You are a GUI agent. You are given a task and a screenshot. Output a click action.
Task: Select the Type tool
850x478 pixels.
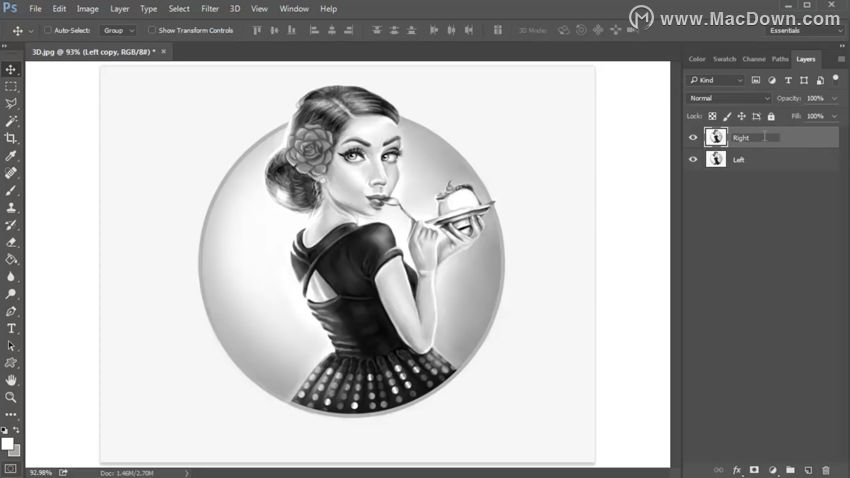pos(11,328)
